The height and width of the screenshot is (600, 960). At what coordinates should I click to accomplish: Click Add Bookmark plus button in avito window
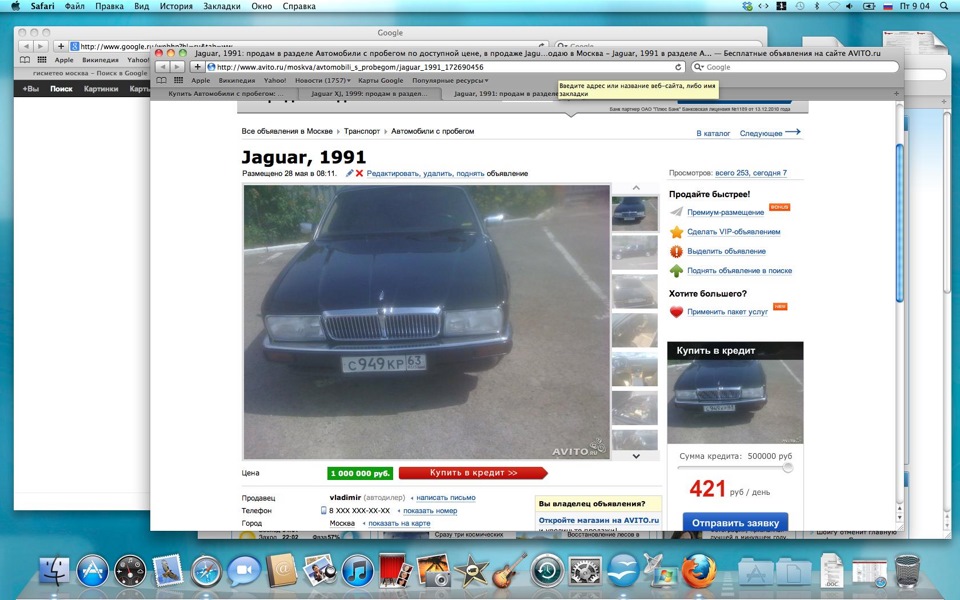pyautogui.click(x=198, y=67)
